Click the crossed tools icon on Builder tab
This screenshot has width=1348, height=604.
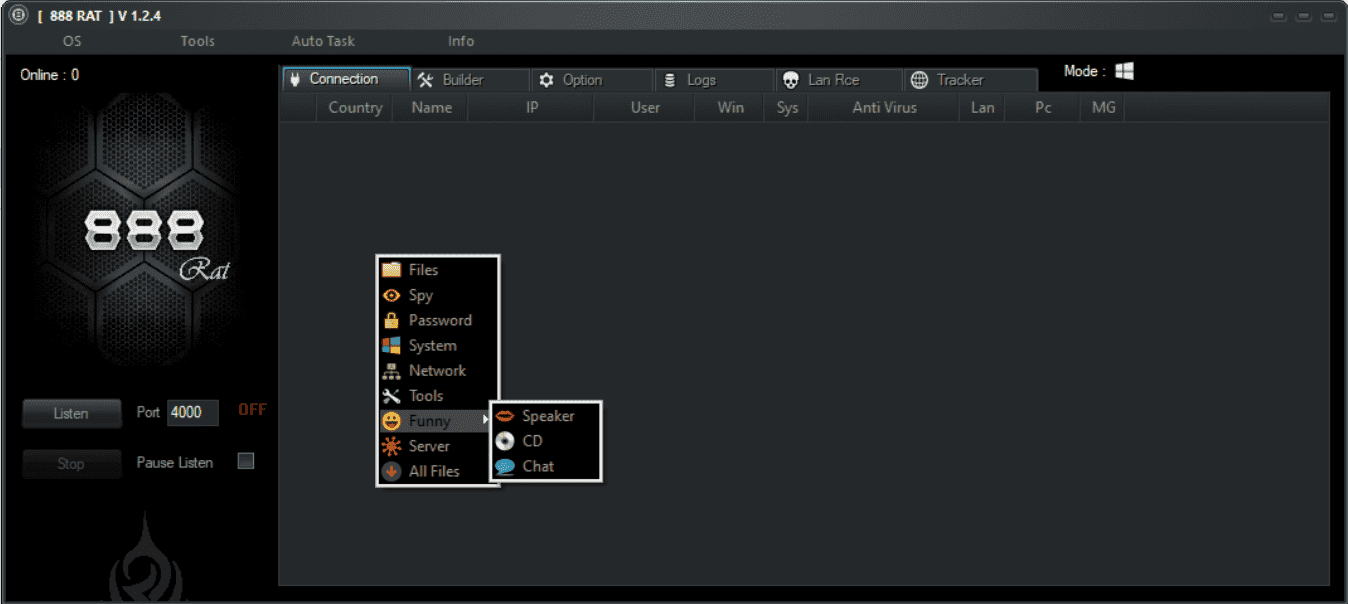pos(425,80)
